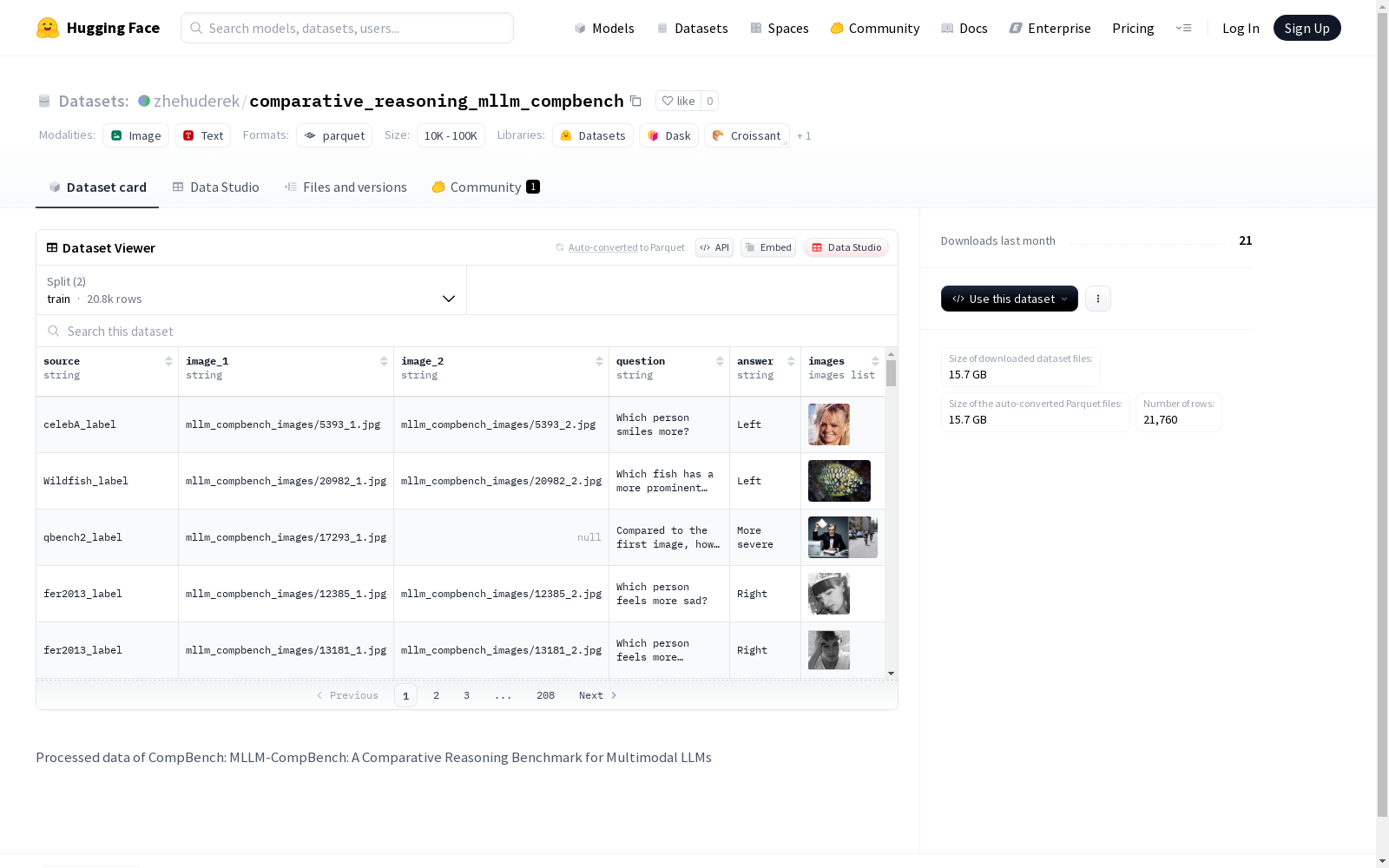The width and height of the screenshot is (1389, 868).
Task: Expand the Split train dropdown
Action: pos(252,290)
